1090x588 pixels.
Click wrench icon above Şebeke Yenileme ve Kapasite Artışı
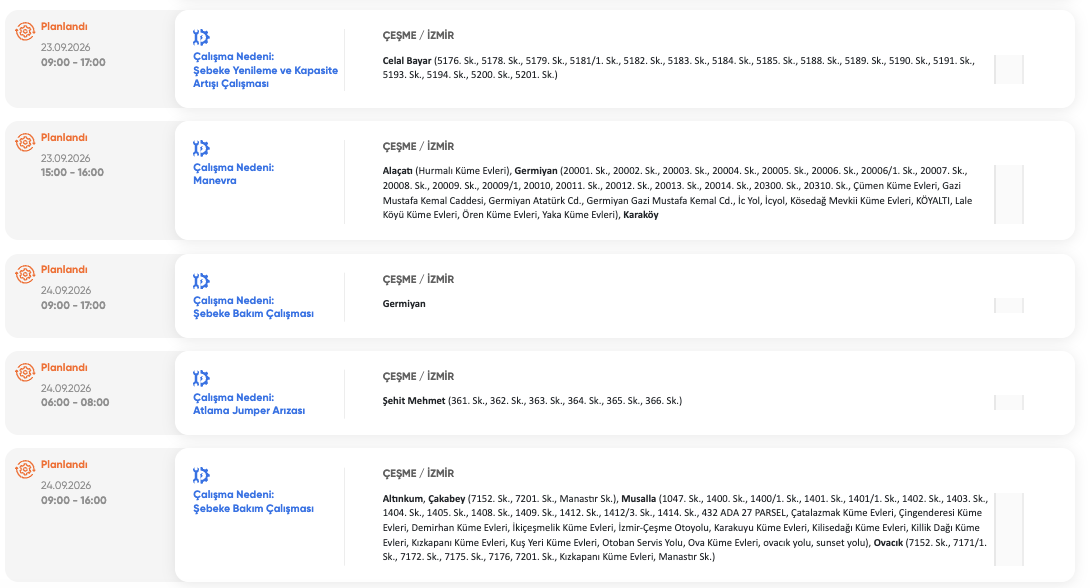coord(201,37)
